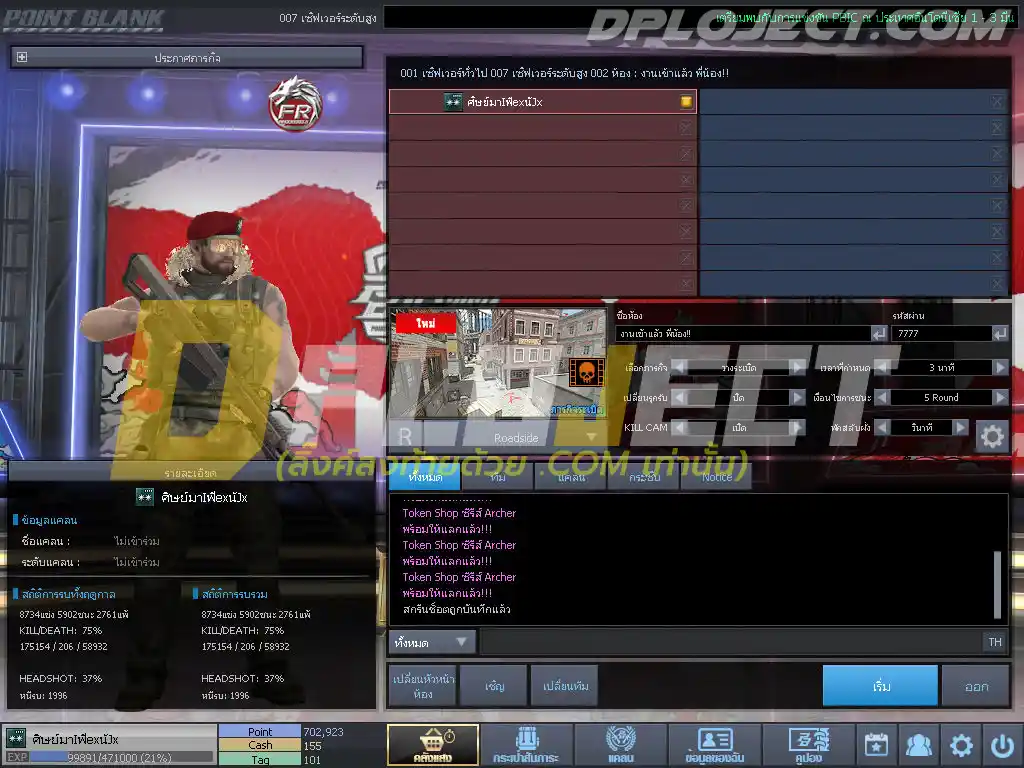Click the yellow host badge on player slot
Image resolution: width=1024 pixels, height=768 pixels.
[x=686, y=101]
